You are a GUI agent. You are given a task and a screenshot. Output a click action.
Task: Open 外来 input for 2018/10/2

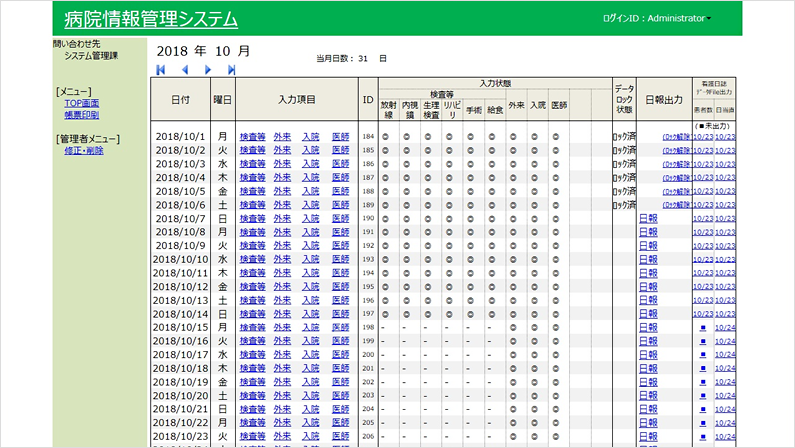click(282, 151)
